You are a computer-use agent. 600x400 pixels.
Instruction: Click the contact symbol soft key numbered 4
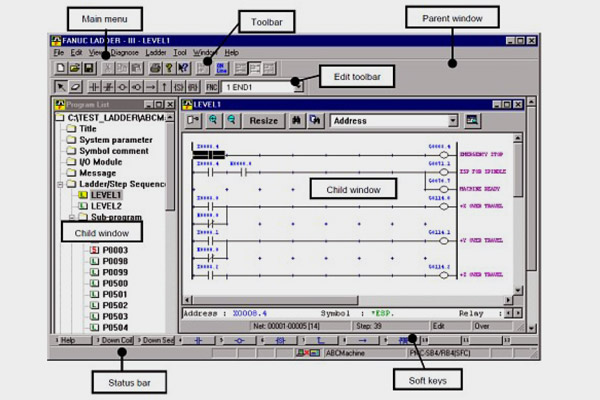197,340
